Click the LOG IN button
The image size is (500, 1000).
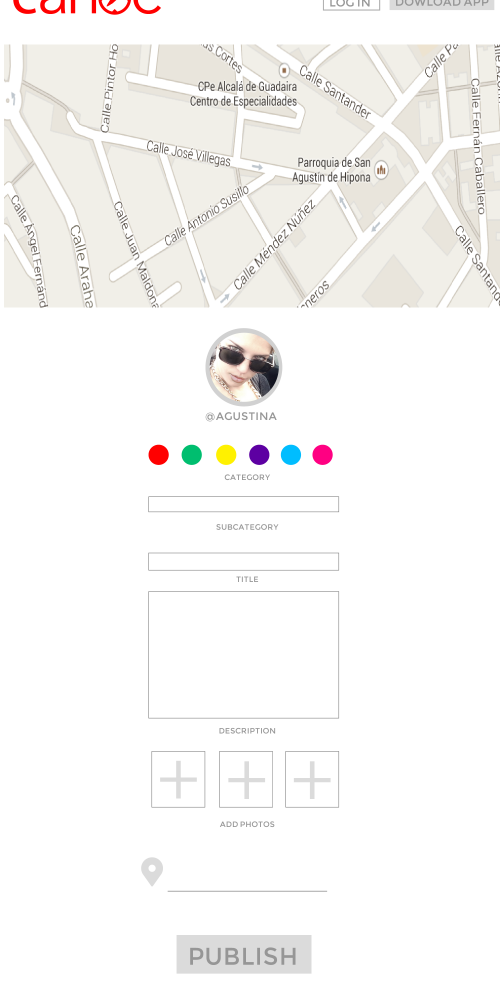pos(351,4)
